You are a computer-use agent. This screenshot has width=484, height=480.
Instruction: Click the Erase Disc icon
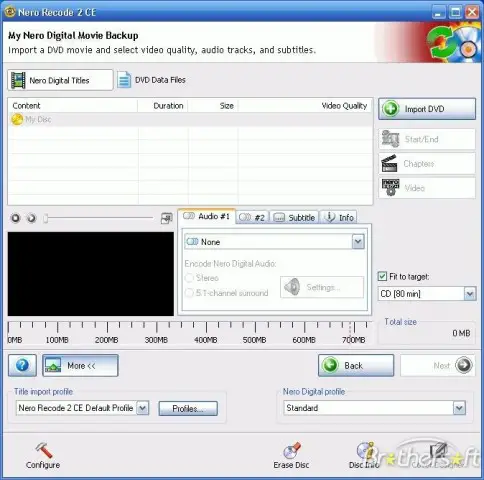point(292,450)
